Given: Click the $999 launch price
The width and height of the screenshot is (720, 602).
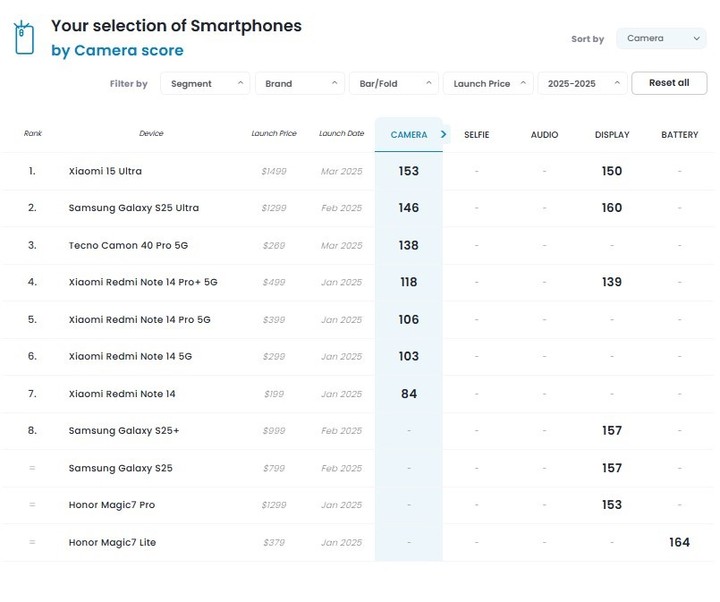Looking at the screenshot, I should click(274, 431).
